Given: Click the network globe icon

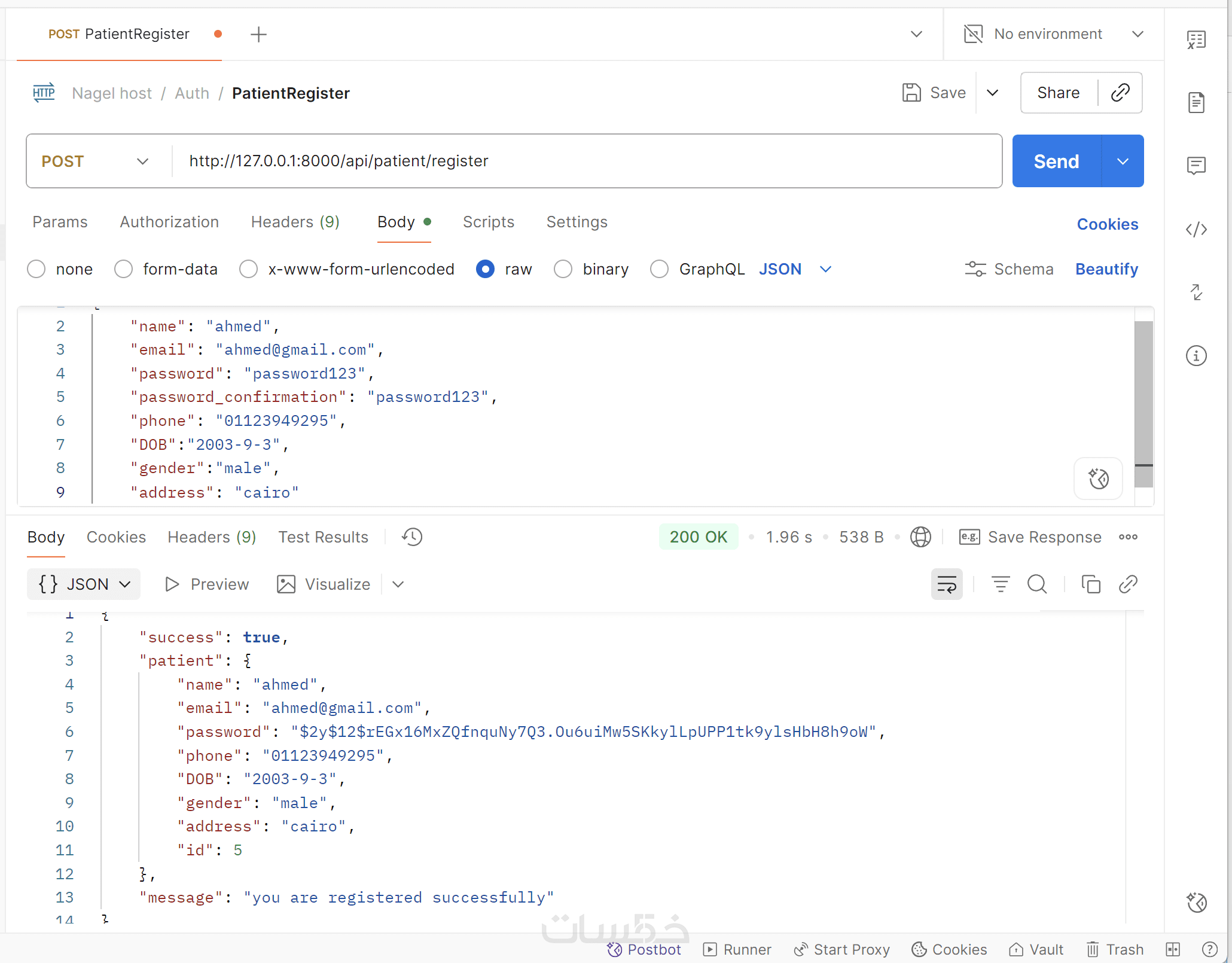Looking at the screenshot, I should 920,537.
